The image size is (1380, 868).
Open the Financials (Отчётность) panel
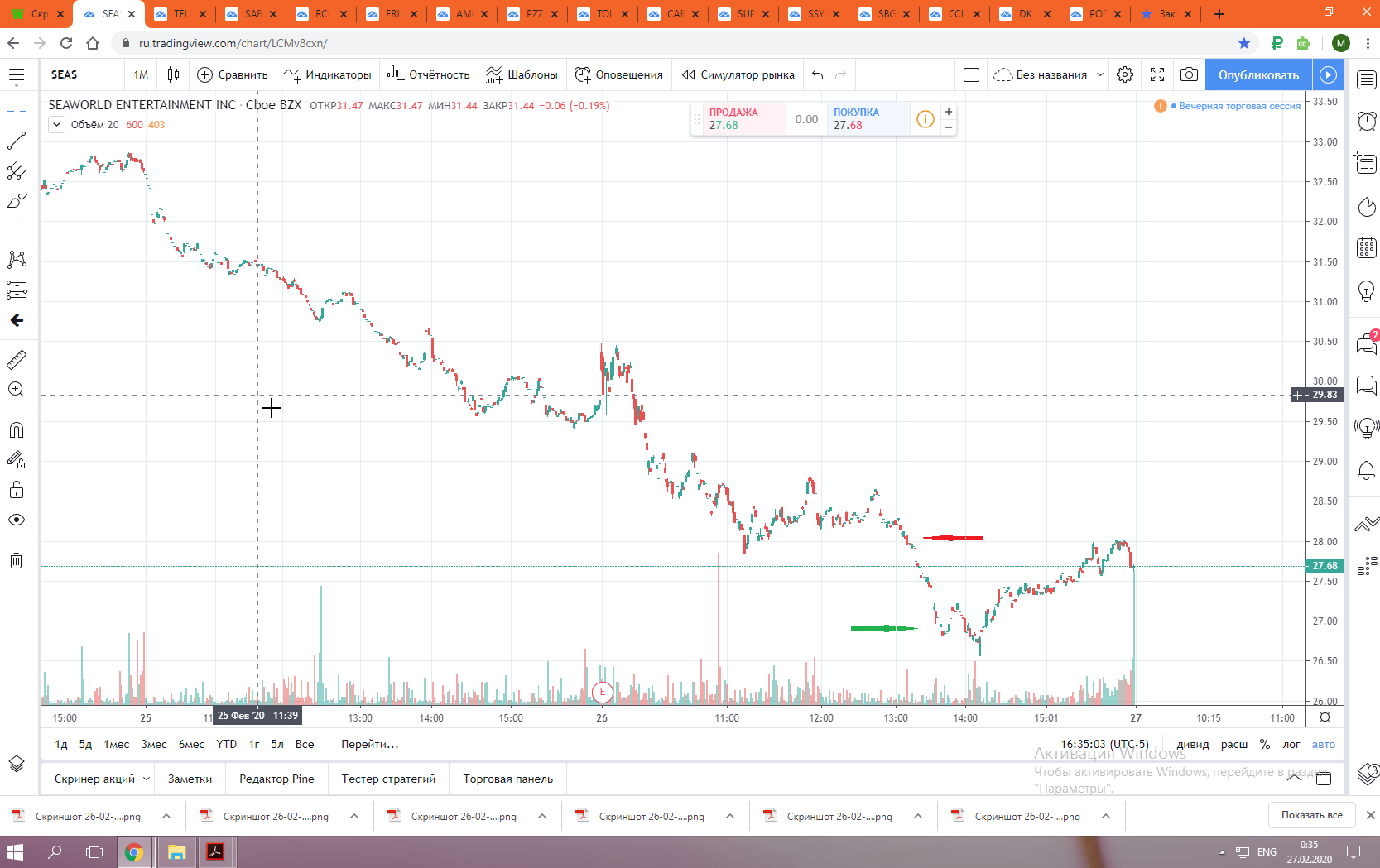point(429,74)
